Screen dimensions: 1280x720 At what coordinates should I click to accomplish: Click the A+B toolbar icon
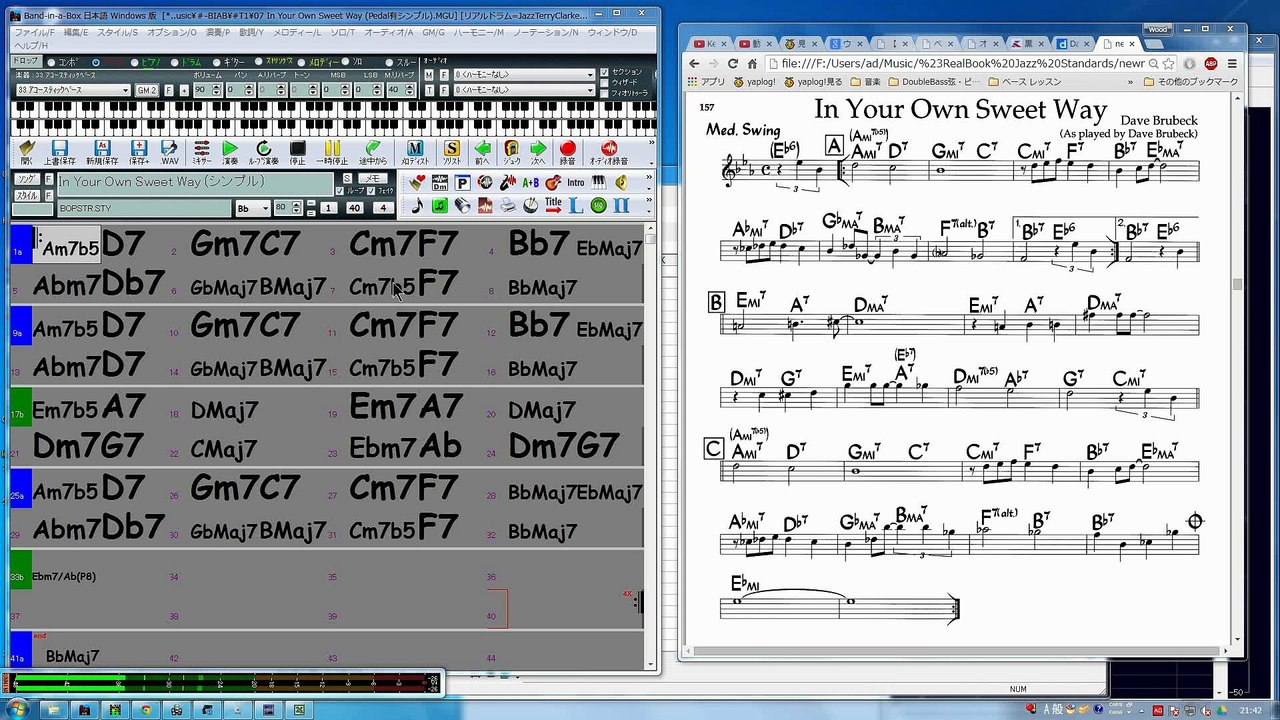tap(530, 183)
